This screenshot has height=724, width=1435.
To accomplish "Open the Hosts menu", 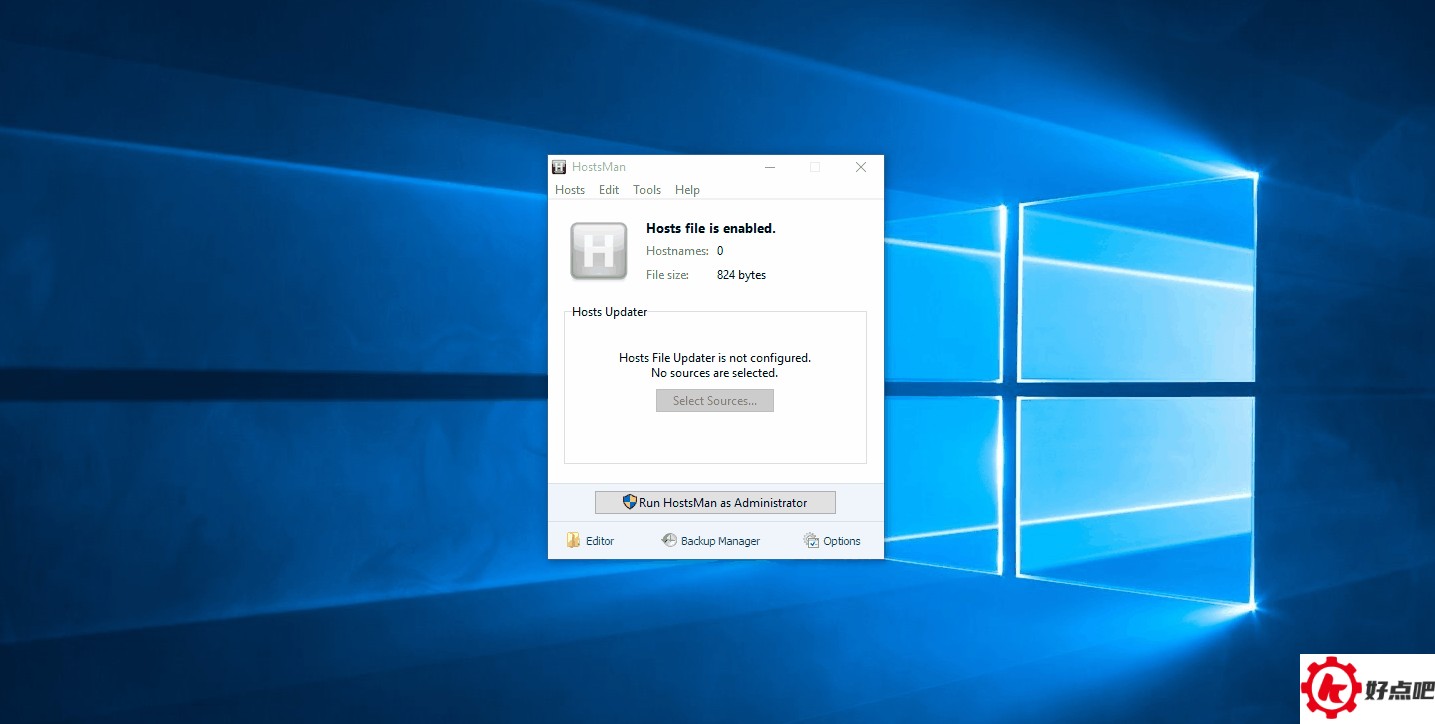I will 570,190.
